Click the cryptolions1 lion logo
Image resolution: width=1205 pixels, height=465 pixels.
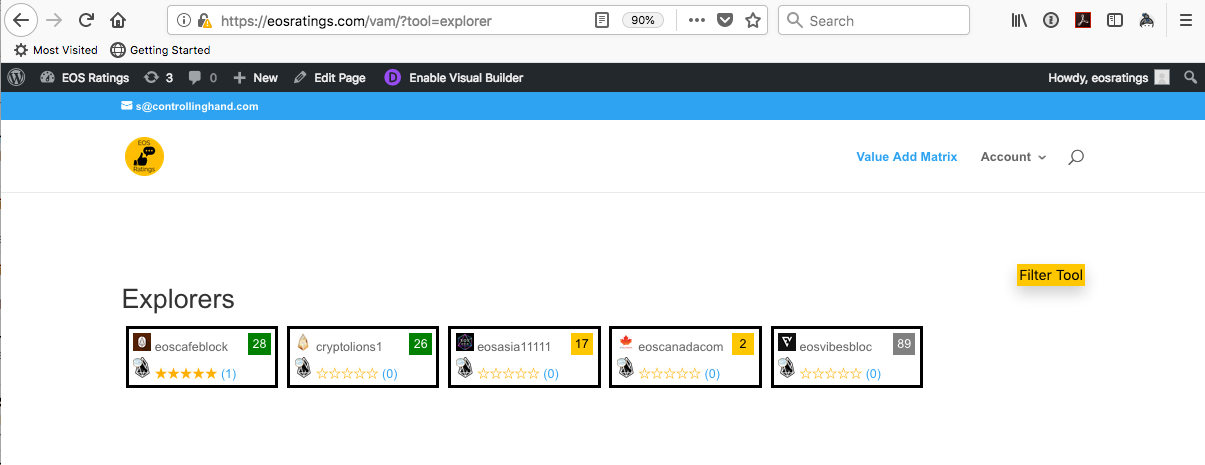[x=303, y=342]
